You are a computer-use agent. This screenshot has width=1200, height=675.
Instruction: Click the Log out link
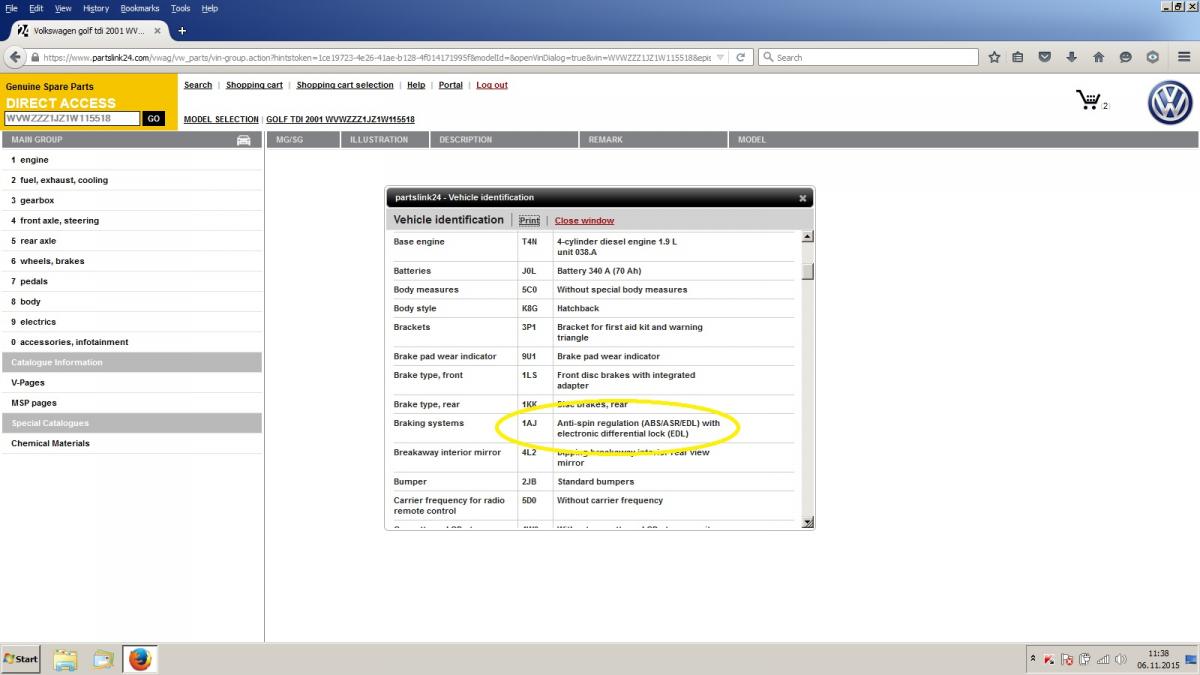(492, 85)
